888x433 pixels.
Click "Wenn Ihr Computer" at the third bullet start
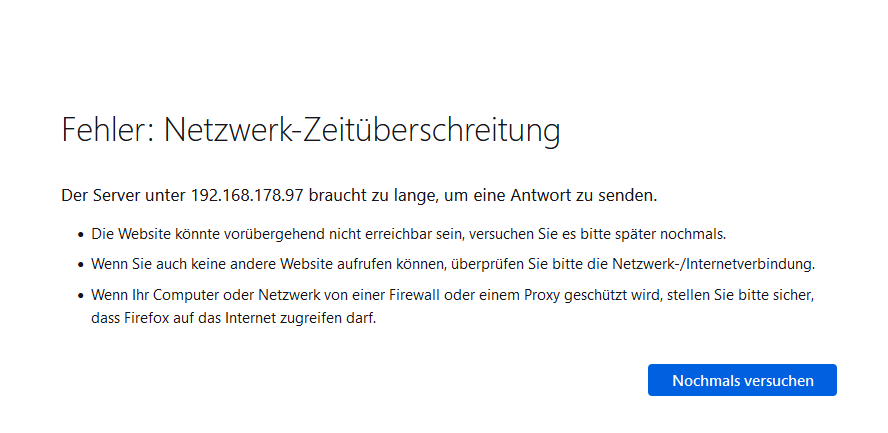click(146, 295)
